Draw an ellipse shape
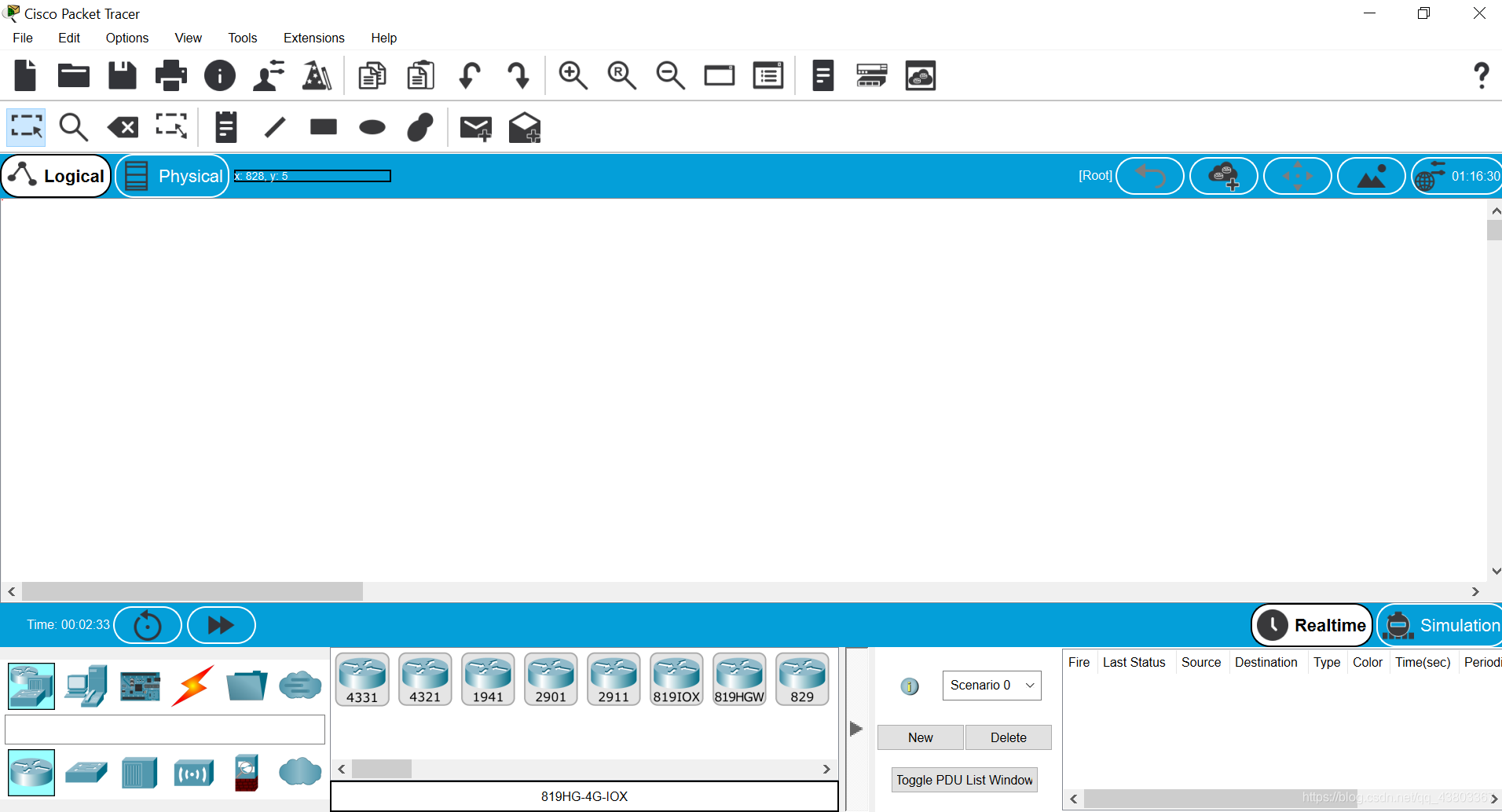This screenshot has width=1502, height=812. coord(372,127)
